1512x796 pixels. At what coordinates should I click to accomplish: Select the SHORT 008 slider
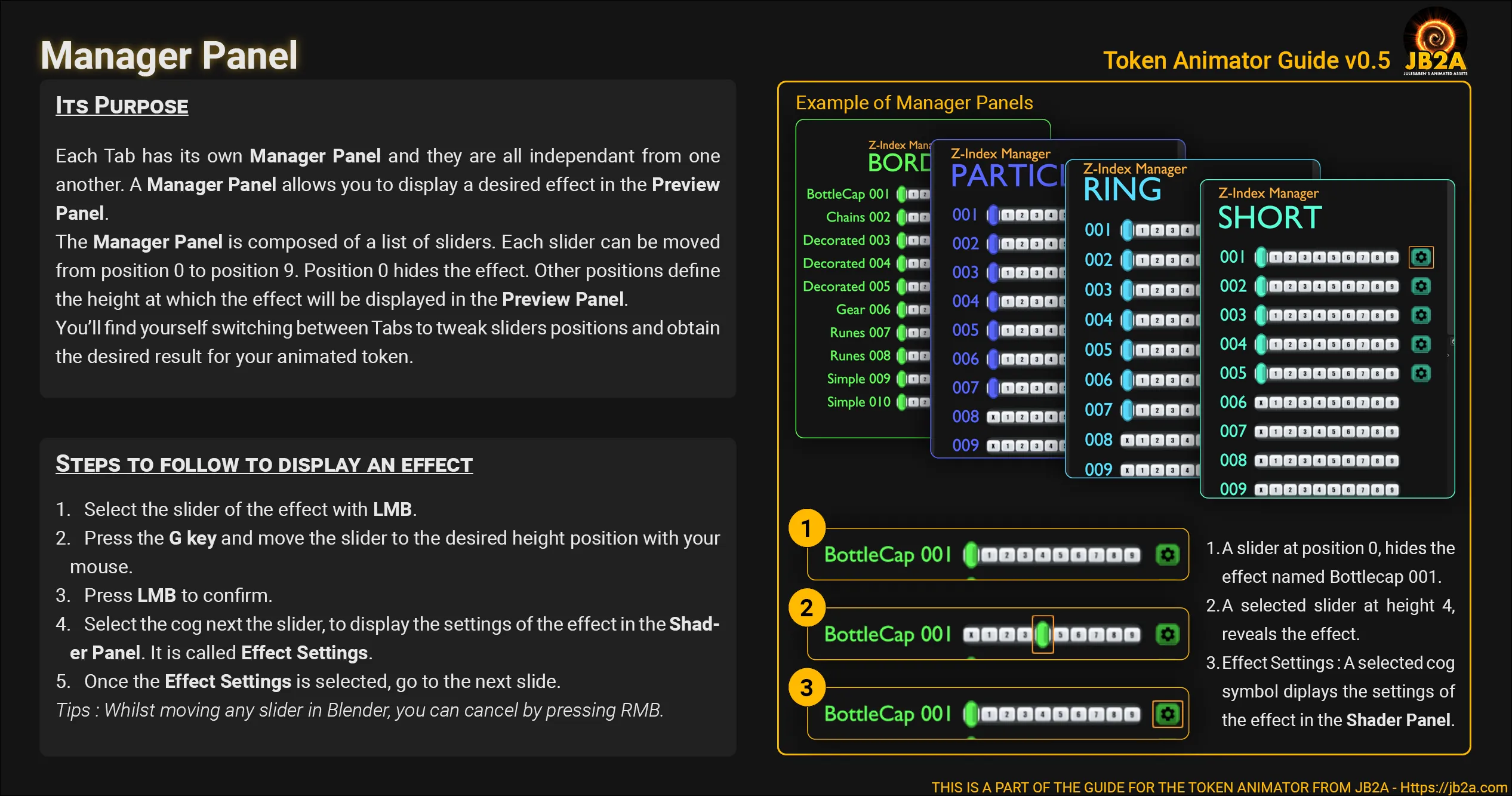click(1326, 461)
